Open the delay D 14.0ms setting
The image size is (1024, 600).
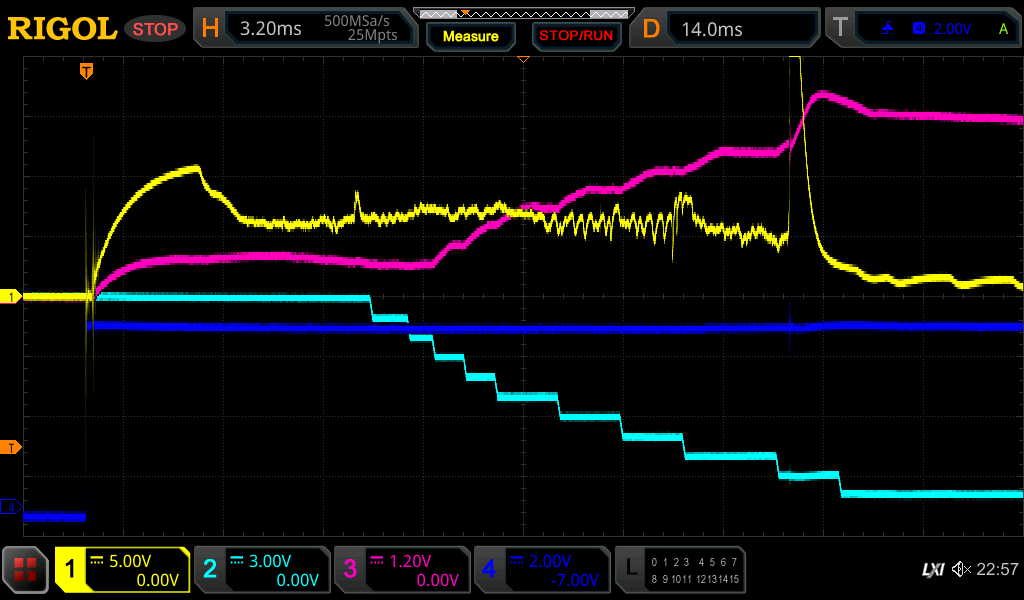(729, 28)
